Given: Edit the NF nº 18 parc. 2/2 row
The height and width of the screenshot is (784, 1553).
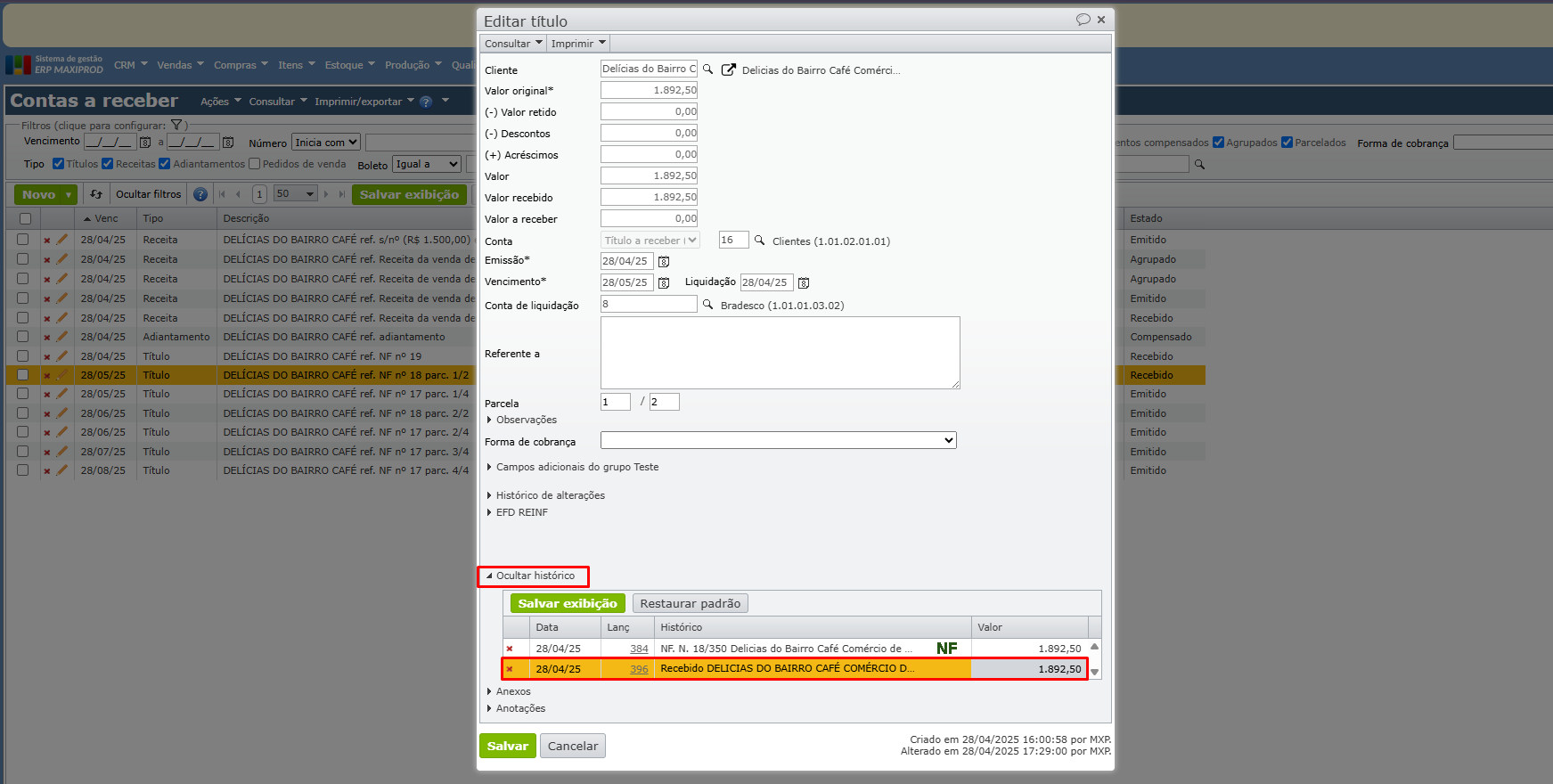Looking at the screenshot, I should click(61, 413).
